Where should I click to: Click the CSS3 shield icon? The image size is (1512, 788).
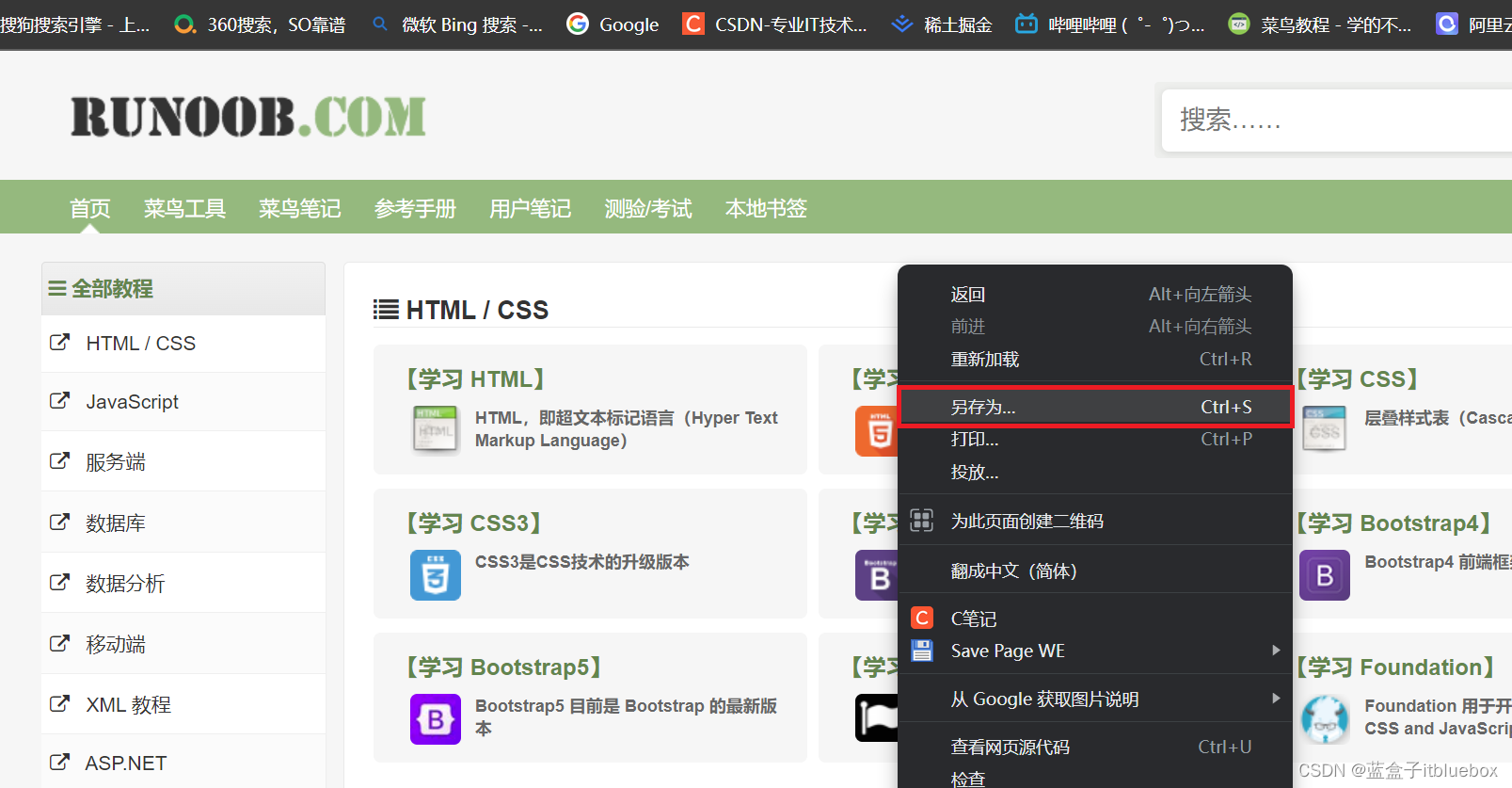pos(436,575)
